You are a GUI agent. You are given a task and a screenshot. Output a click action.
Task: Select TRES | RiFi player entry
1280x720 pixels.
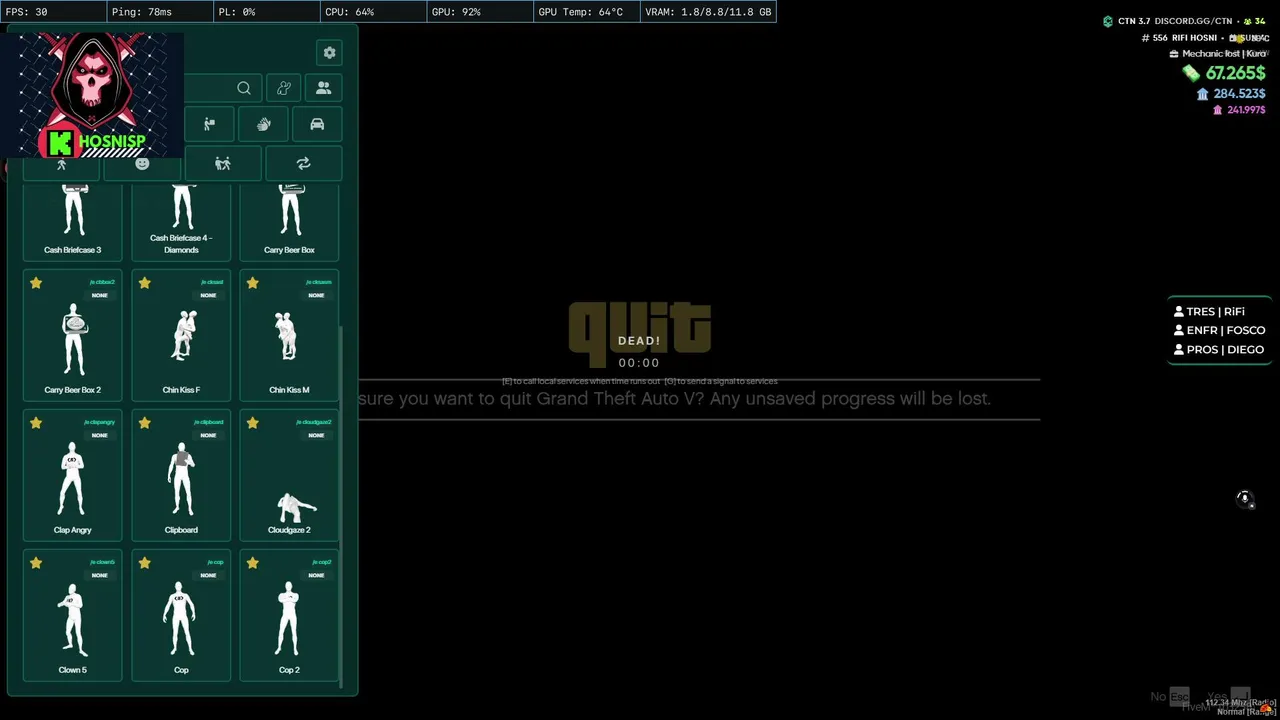[x=1209, y=311]
